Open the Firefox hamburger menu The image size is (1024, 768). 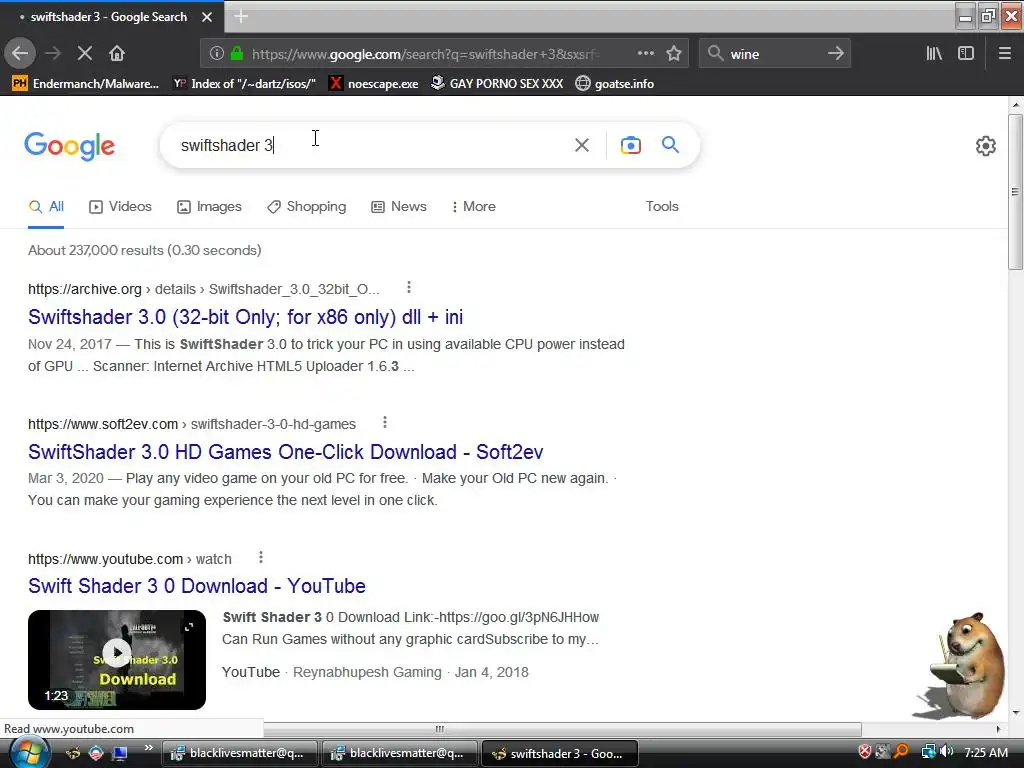[x=1005, y=54]
